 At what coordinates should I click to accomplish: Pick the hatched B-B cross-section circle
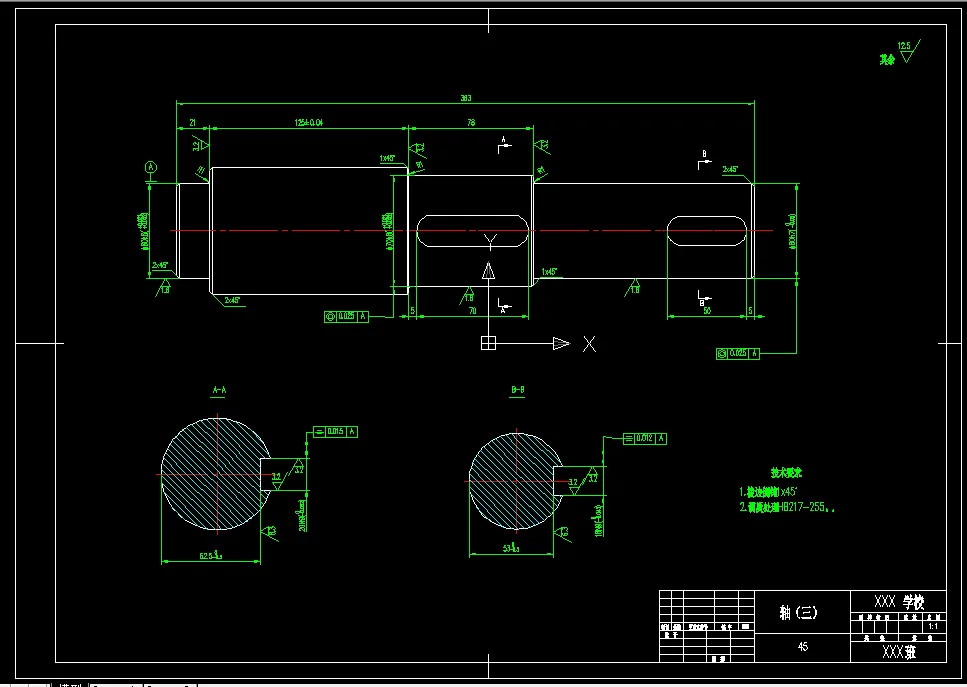click(516, 481)
